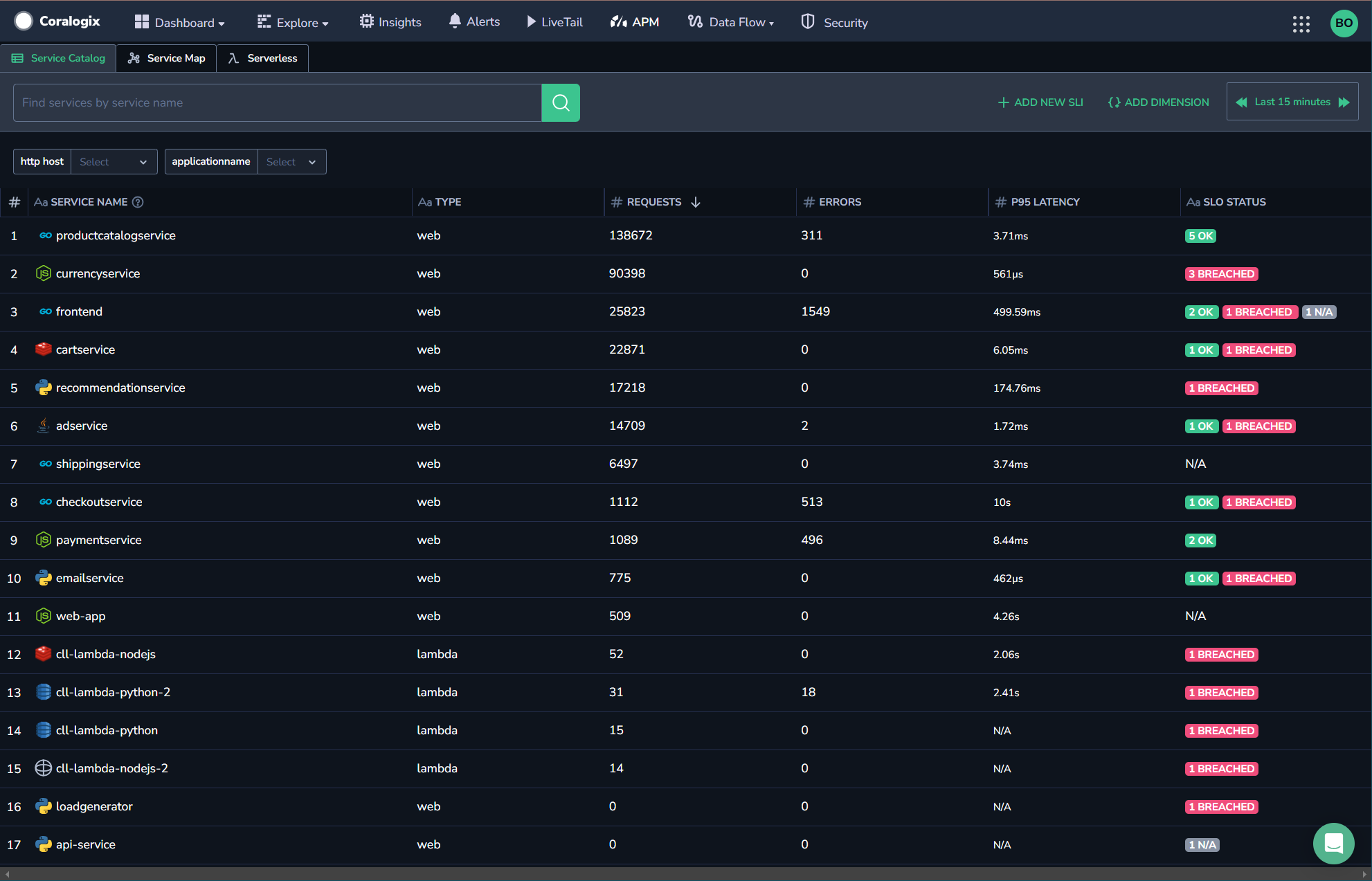Click the productcatalogservice Go icon
1372x881 pixels.
tap(45, 235)
